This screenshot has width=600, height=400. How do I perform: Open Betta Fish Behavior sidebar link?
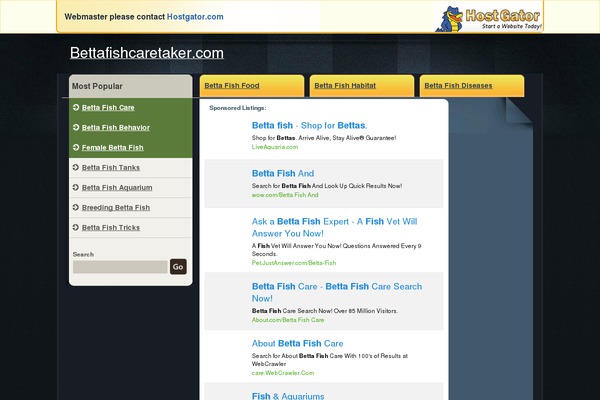(116, 127)
